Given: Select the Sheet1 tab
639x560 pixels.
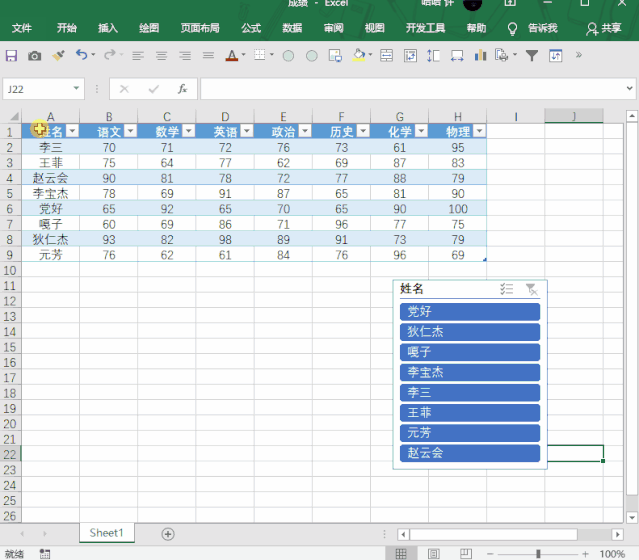Looking at the screenshot, I should click(106, 533).
